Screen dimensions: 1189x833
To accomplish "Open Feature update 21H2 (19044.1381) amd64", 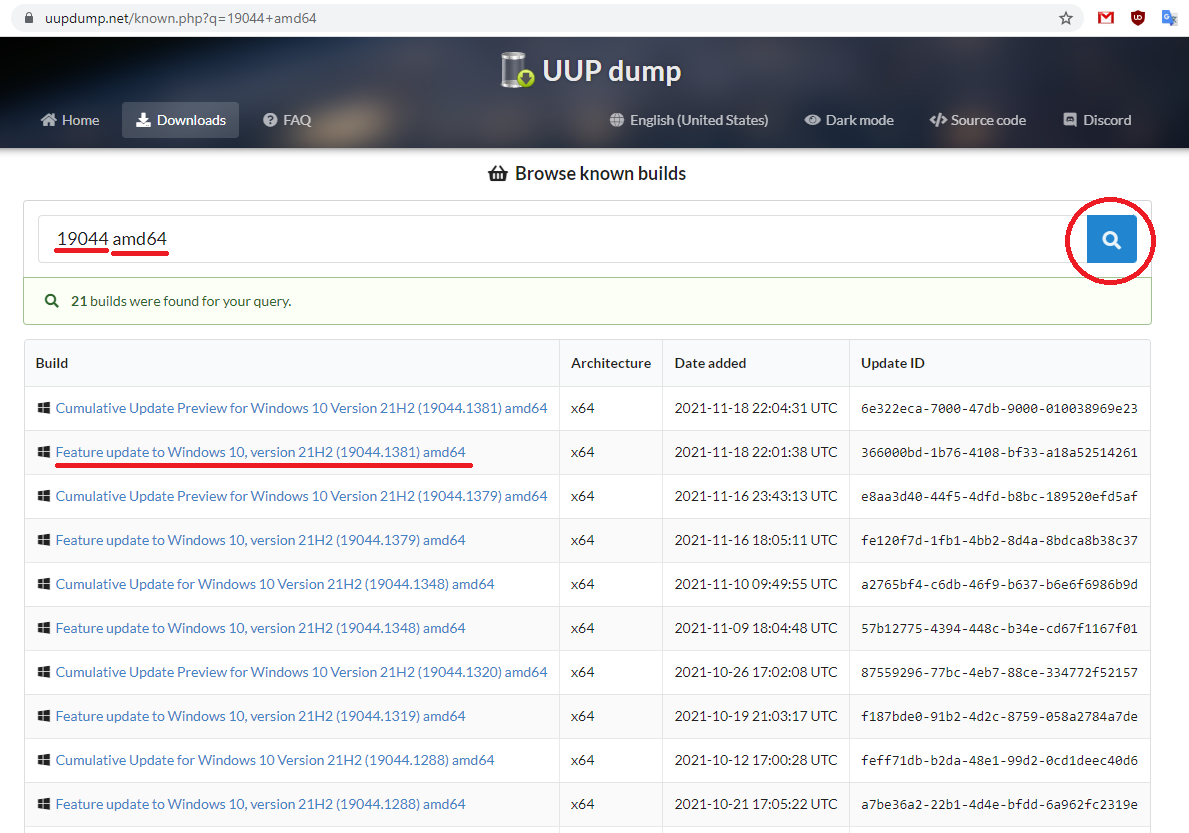I will click(260, 452).
